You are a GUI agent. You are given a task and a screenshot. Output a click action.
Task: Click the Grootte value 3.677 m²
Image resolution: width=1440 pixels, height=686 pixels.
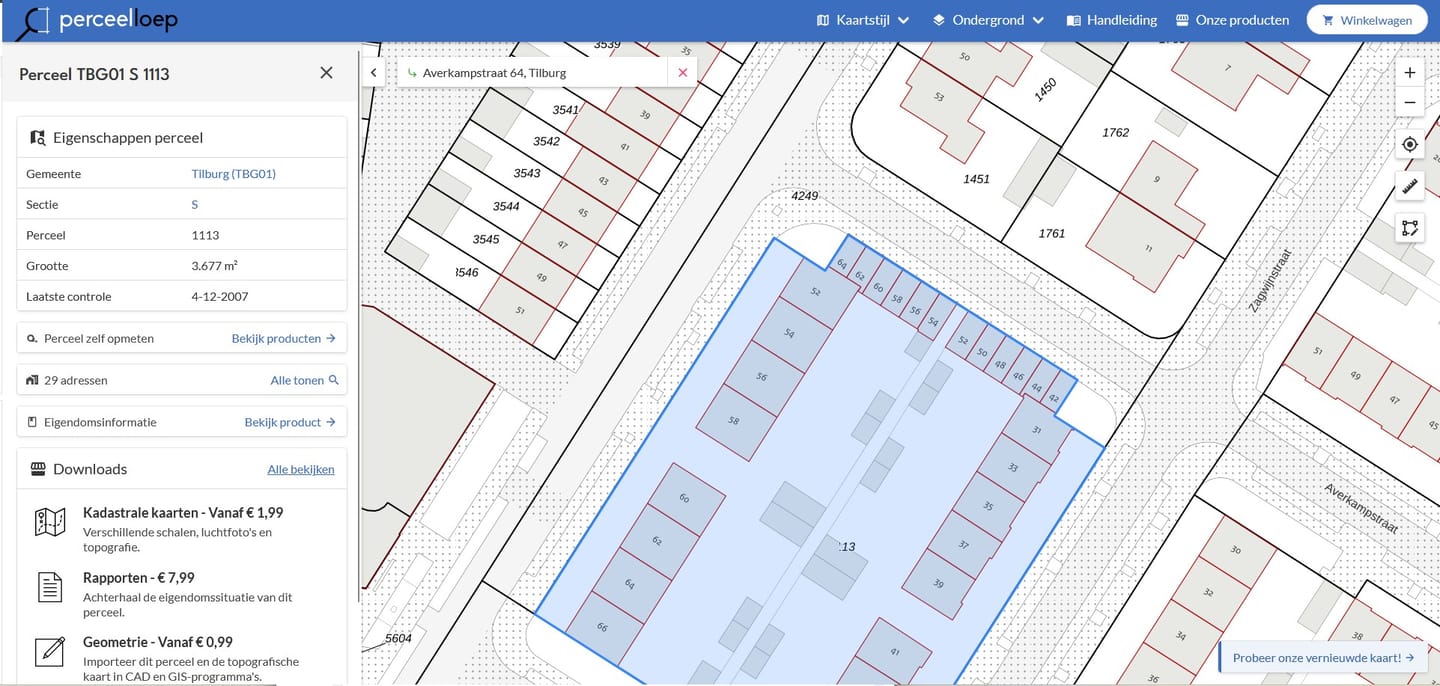pos(215,266)
